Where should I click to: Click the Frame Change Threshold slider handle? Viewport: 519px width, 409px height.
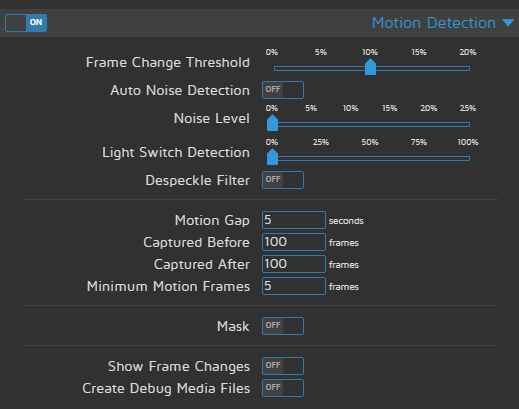point(370,67)
